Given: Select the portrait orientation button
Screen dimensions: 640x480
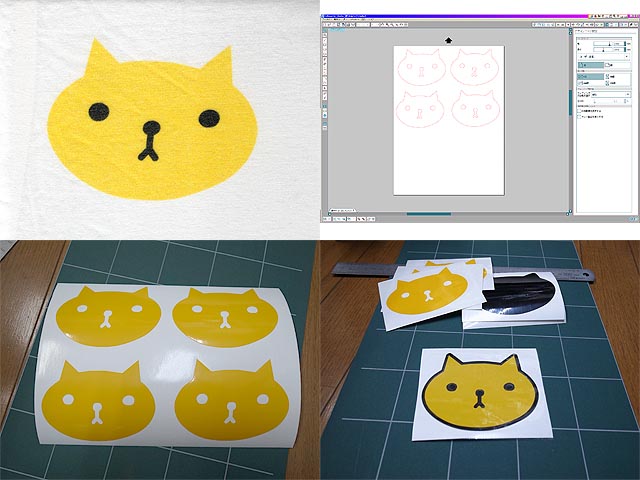Looking at the screenshot, I should (591, 65).
